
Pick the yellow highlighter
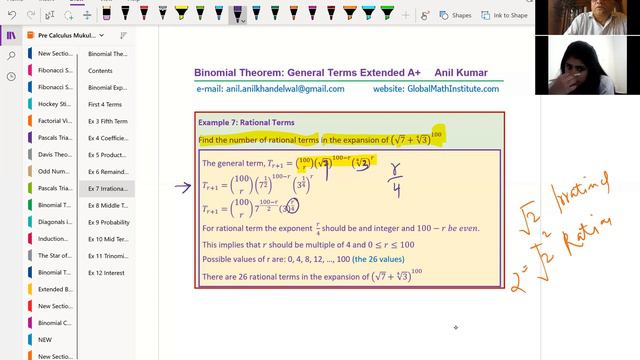click(x=181, y=14)
